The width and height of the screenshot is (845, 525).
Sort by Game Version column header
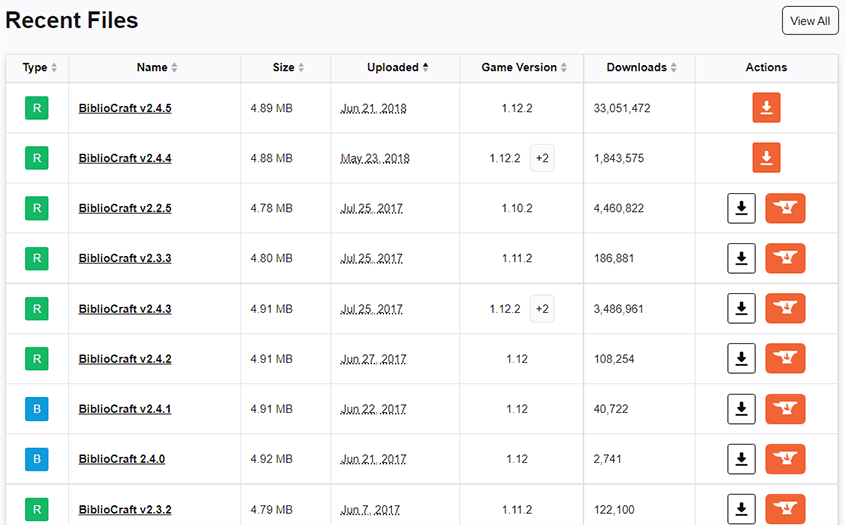(x=524, y=68)
